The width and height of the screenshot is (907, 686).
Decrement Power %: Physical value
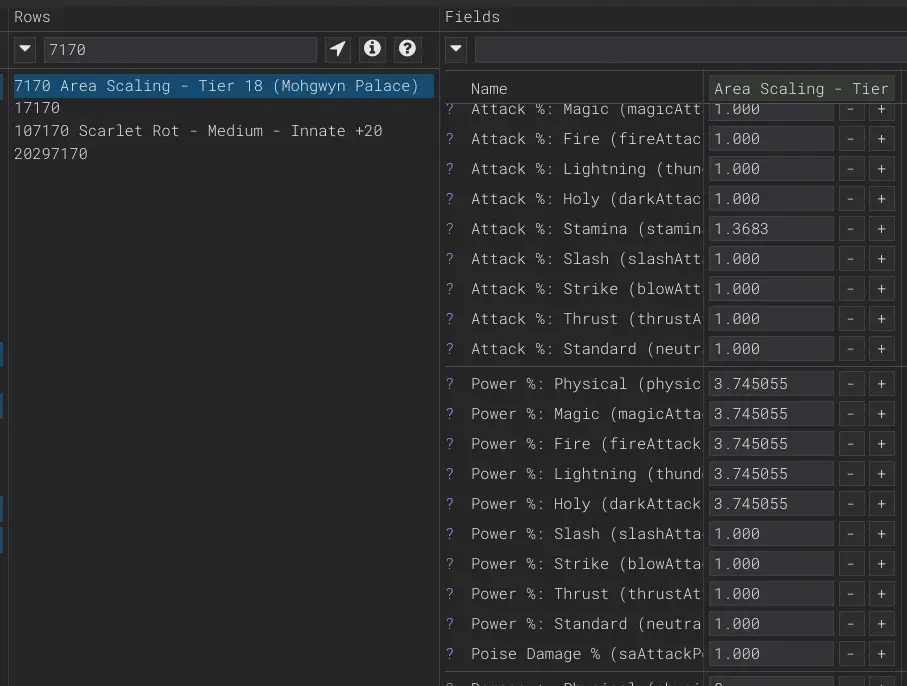850,384
